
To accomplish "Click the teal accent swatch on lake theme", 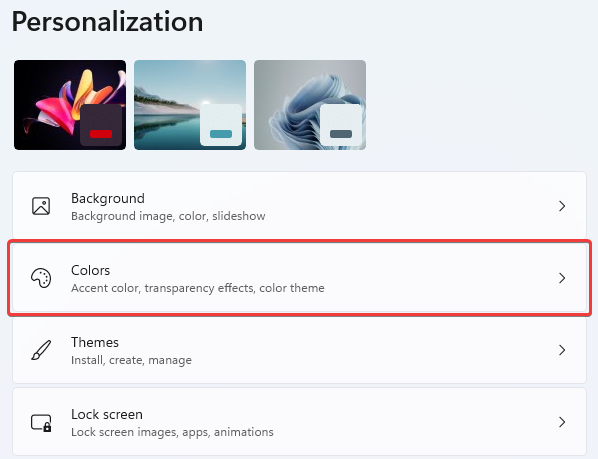I will coord(221,134).
